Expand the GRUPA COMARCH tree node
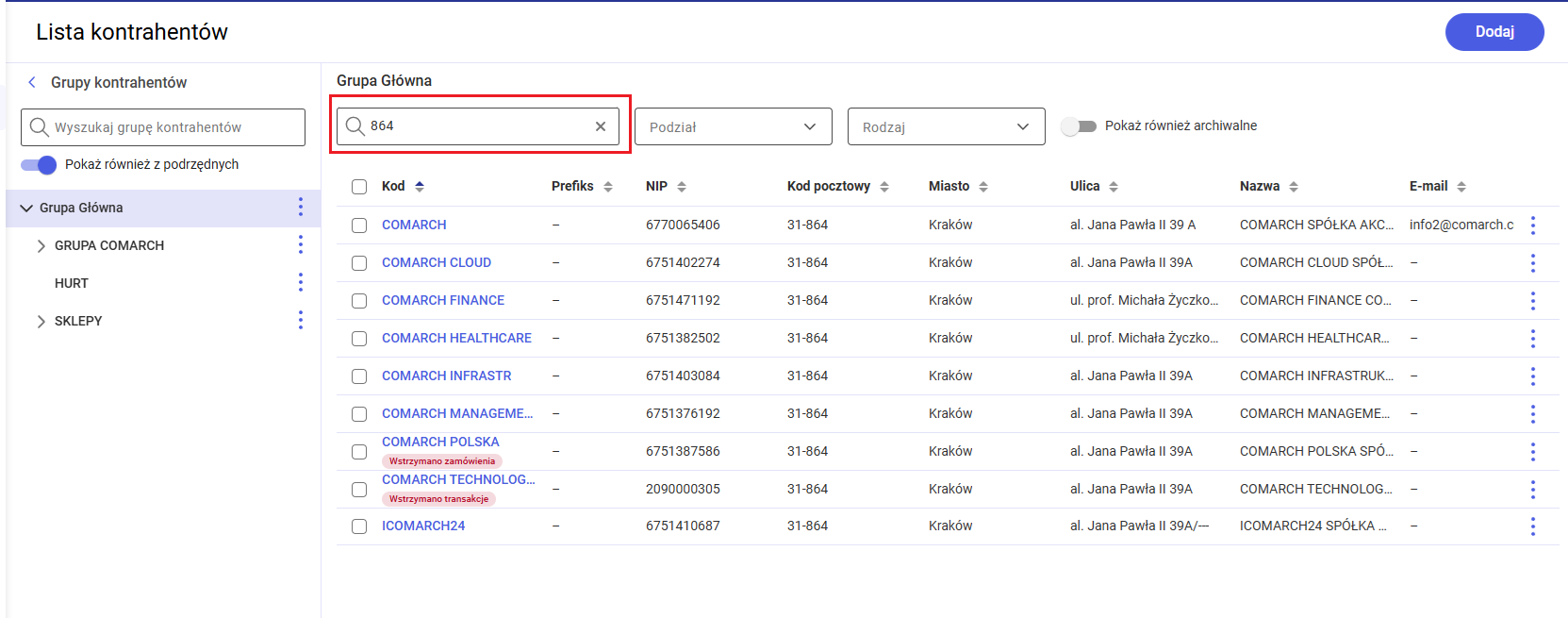The width and height of the screenshot is (1568, 618). click(41, 246)
